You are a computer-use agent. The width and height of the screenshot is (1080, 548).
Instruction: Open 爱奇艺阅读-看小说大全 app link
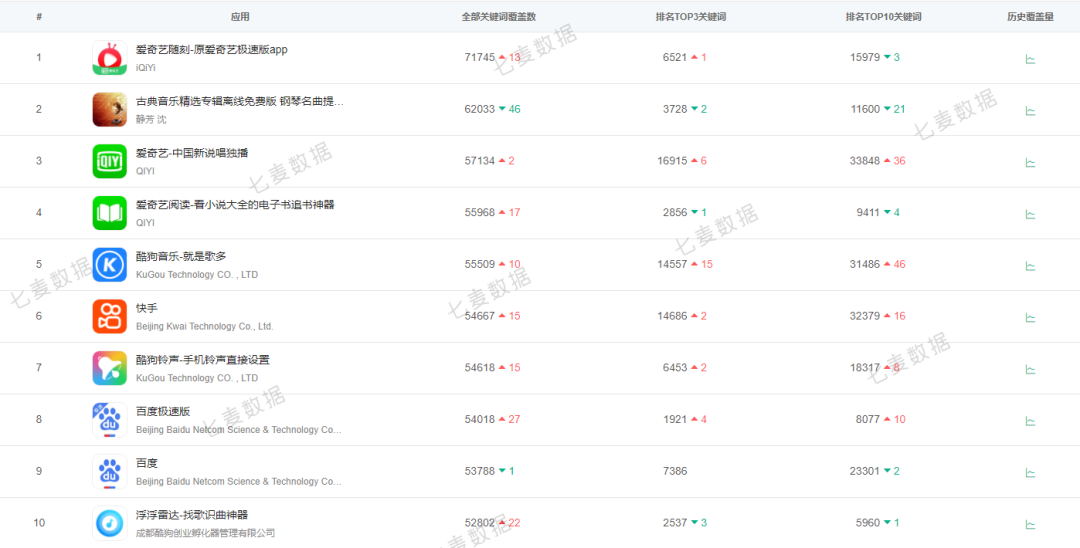pyautogui.click(x=235, y=204)
